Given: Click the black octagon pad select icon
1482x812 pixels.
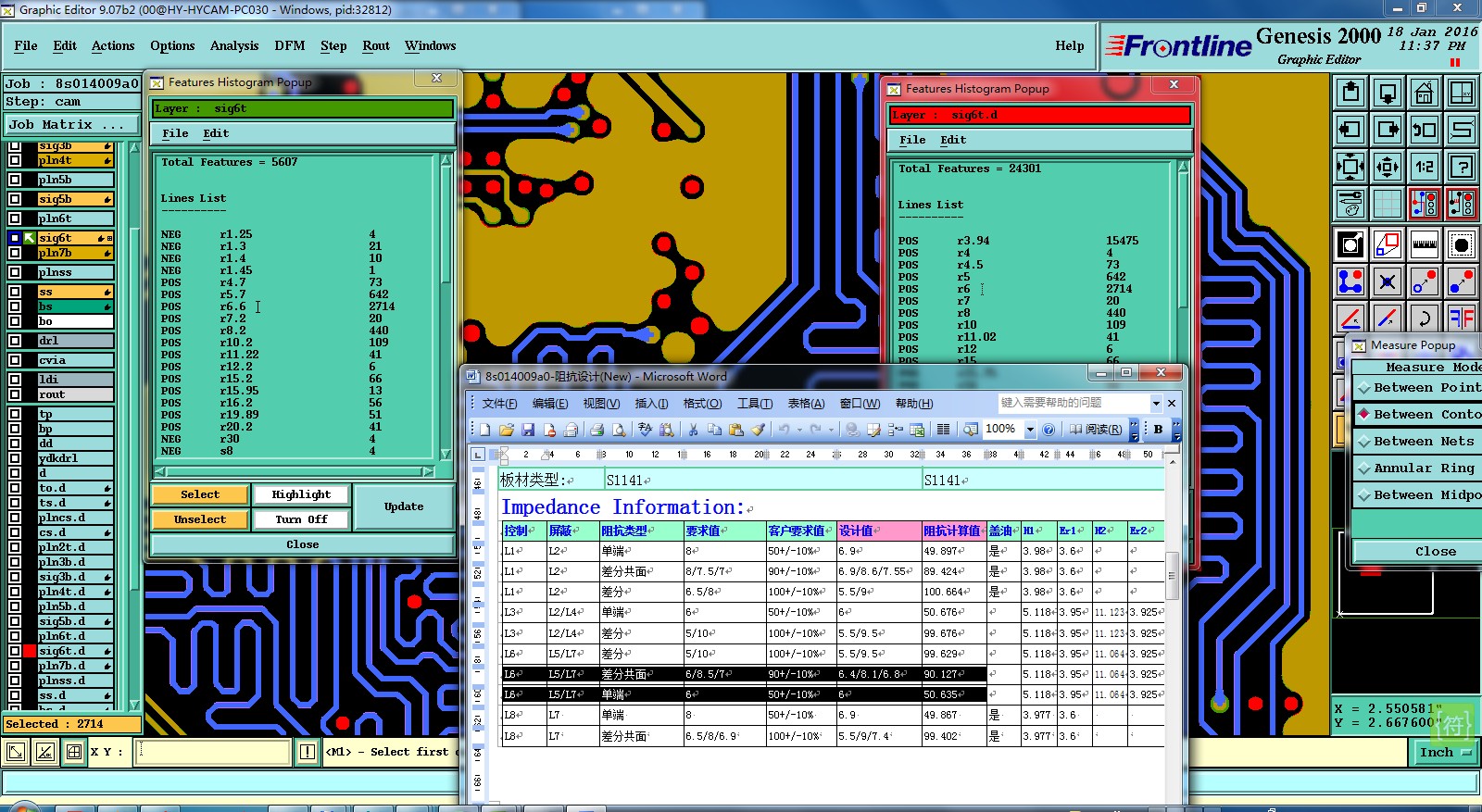Looking at the screenshot, I should [1462, 244].
